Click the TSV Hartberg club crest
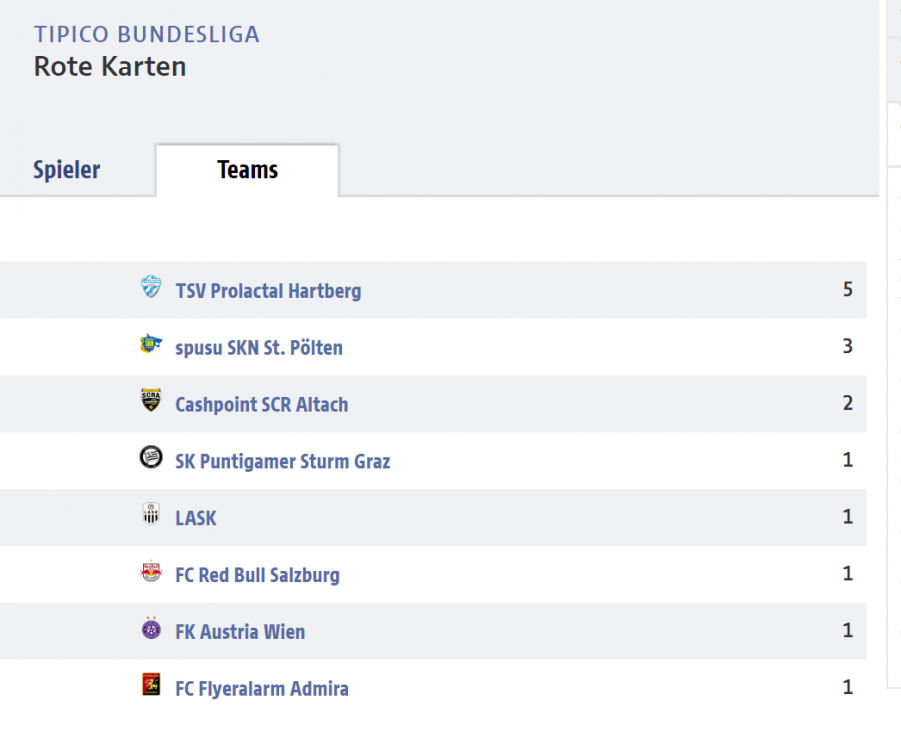Viewport: 901px width, 750px height. [x=151, y=286]
